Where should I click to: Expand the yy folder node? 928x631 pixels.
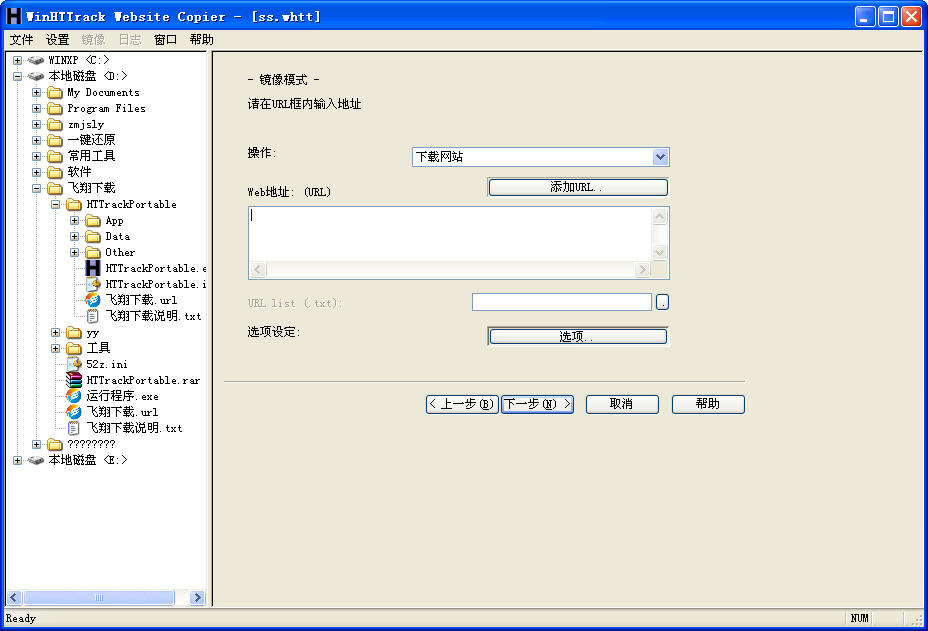click(56, 333)
